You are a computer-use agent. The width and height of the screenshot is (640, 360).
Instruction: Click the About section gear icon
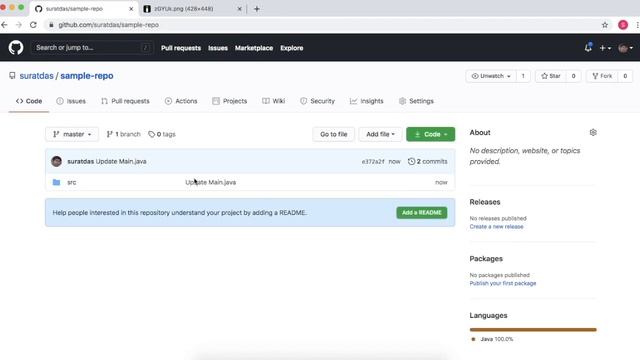tap(593, 132)
